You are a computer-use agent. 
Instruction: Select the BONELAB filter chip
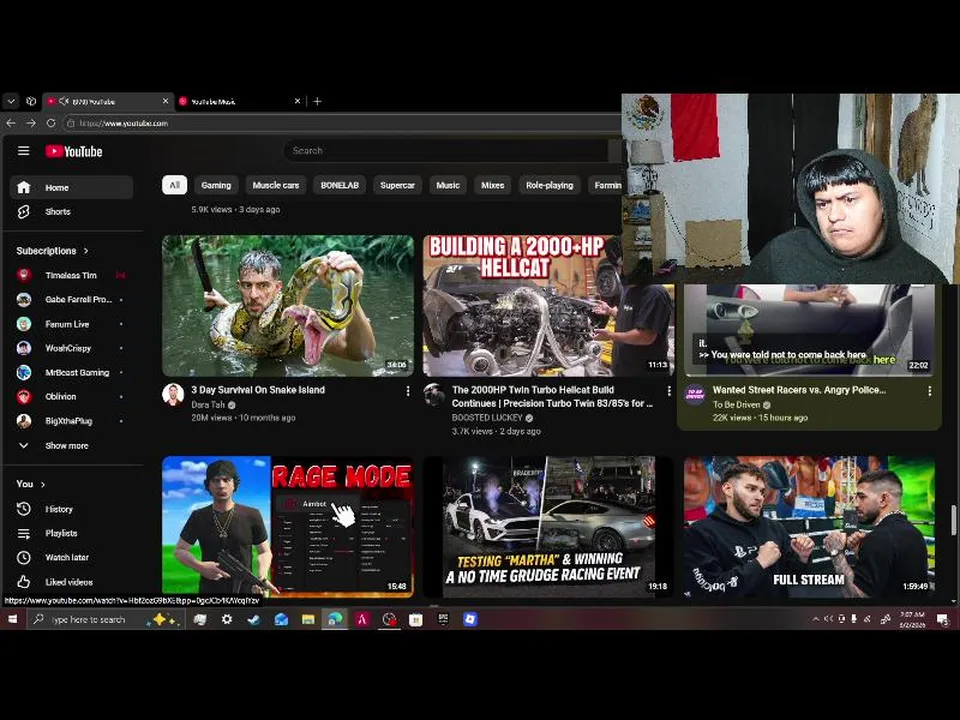click(x=340, y=185)
